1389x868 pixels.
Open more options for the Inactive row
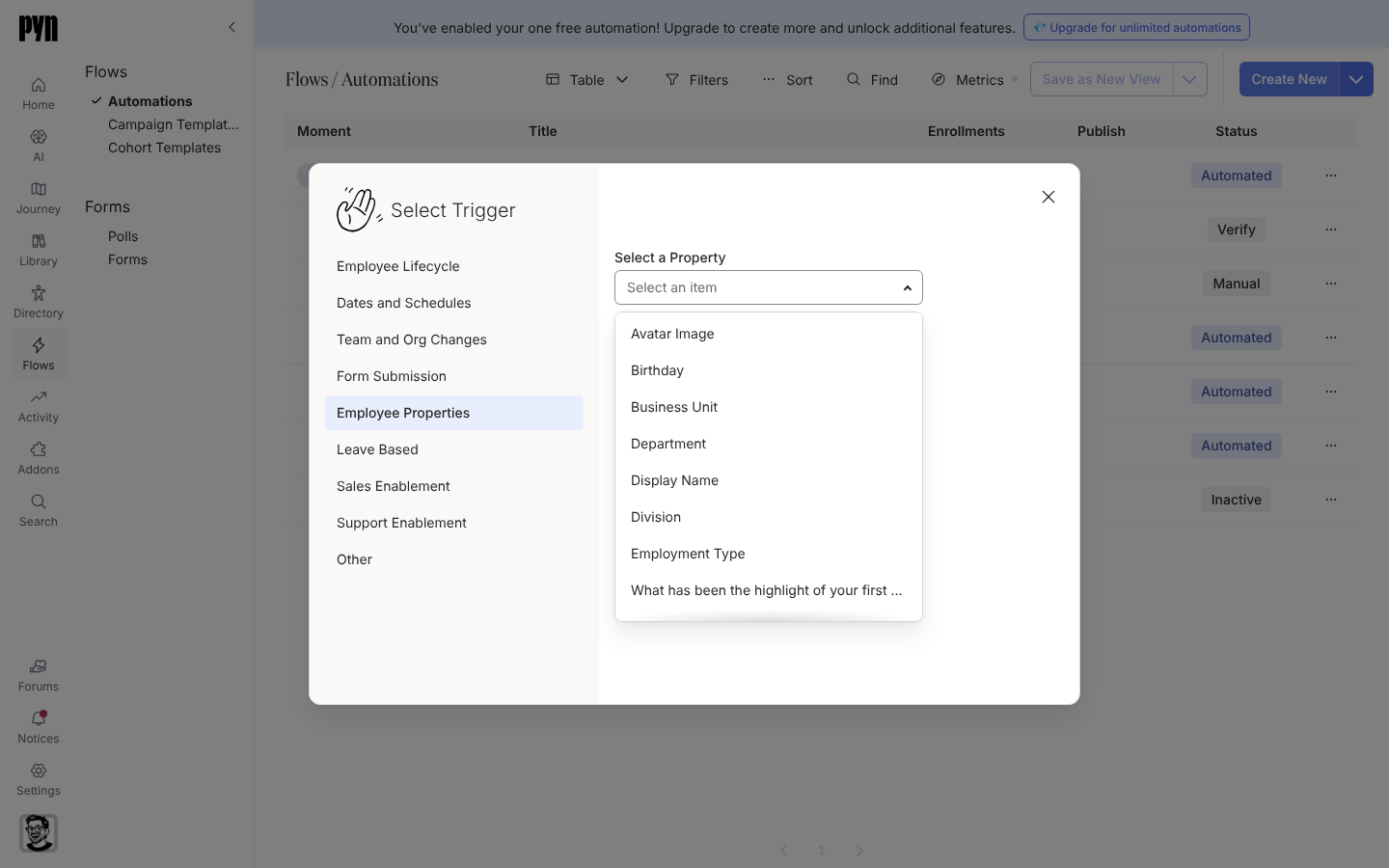pos(1331,500)
